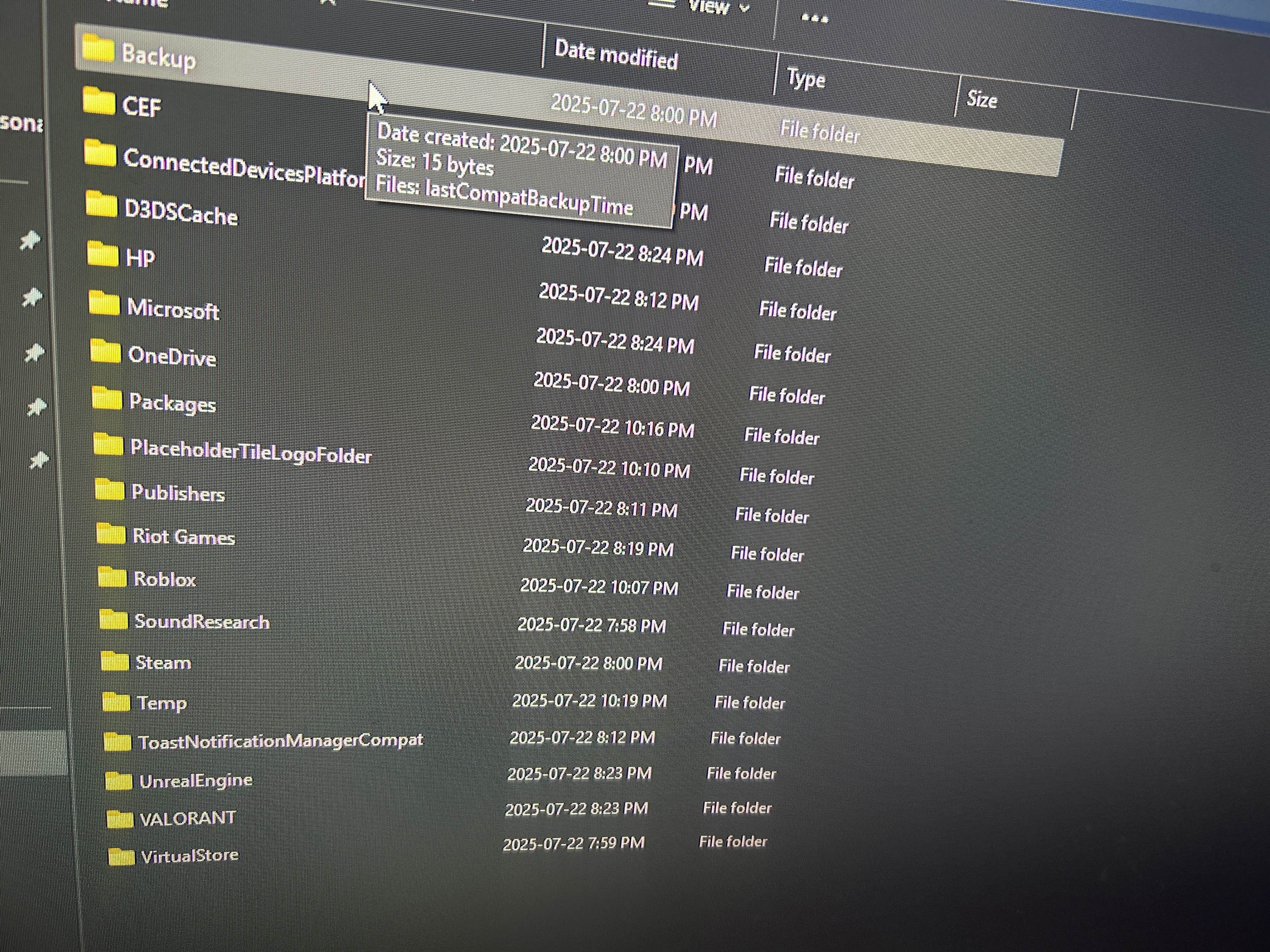Select the Steam folder icon
The height and width of the screenshot is (952, 1270).
coord(115,660)
